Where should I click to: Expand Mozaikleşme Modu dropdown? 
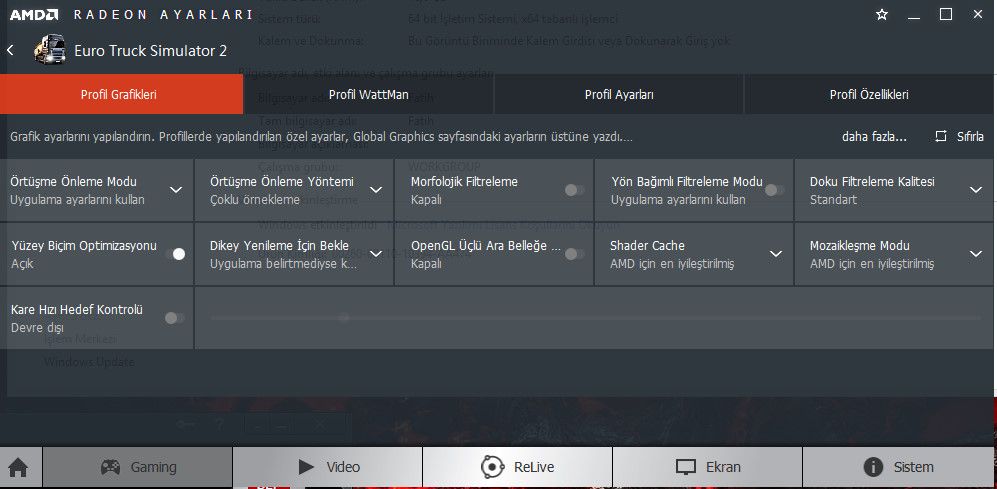click(976, 254)
